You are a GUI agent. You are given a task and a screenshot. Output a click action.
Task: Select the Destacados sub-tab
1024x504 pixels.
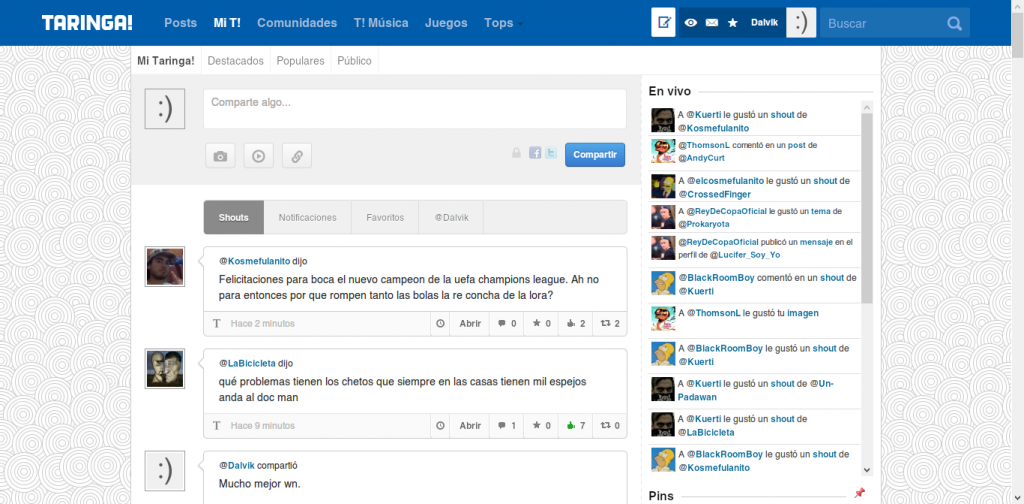pyautogui.click(x=236, y=61)
